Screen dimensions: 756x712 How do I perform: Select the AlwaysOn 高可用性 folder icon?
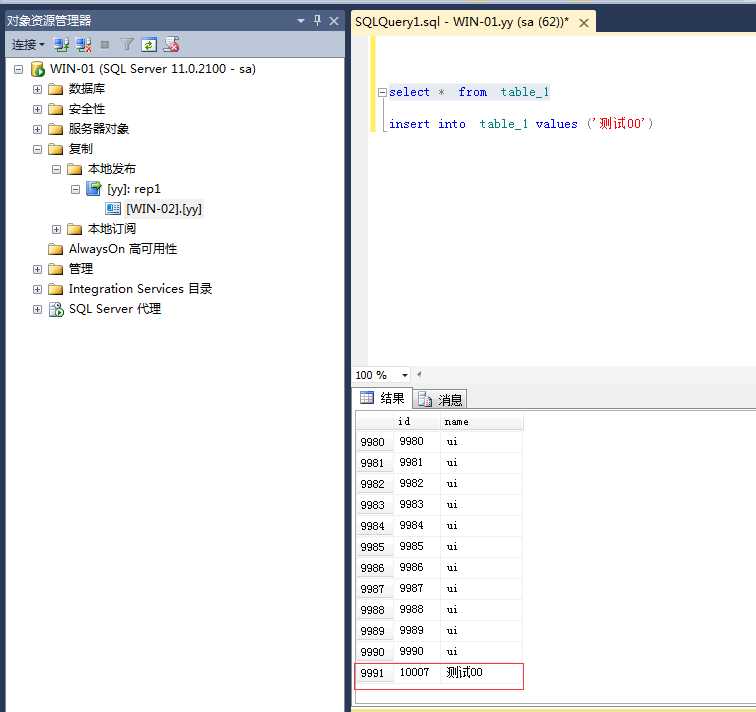pyautogui.click(x=55, y=249)
